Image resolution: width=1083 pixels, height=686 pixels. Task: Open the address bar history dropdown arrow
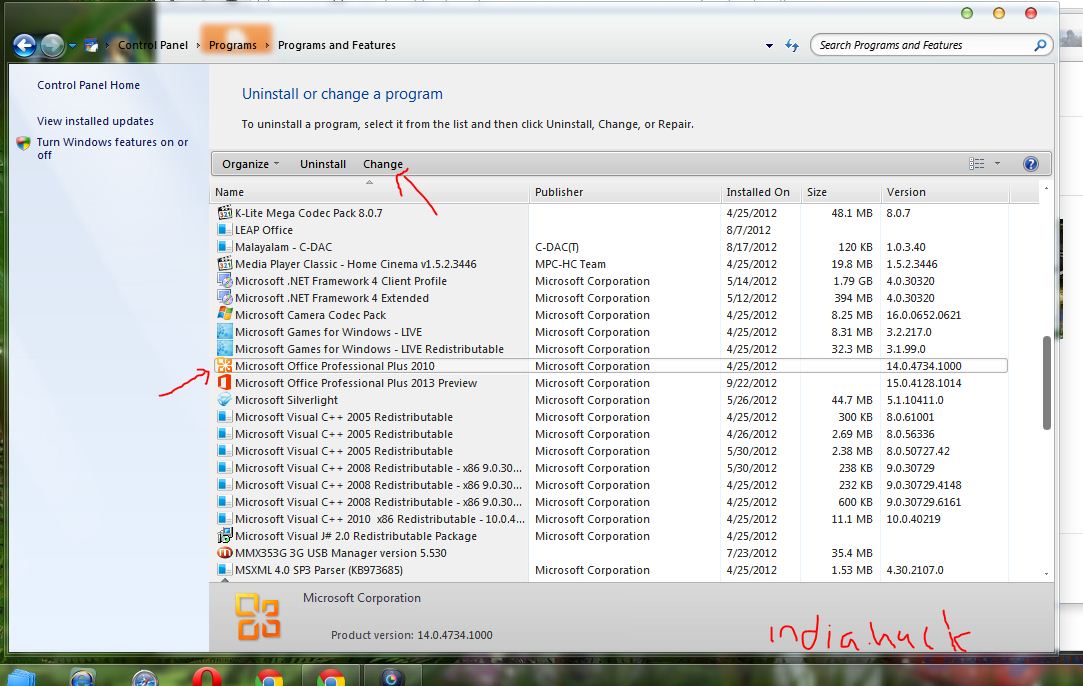coord(769,46)
